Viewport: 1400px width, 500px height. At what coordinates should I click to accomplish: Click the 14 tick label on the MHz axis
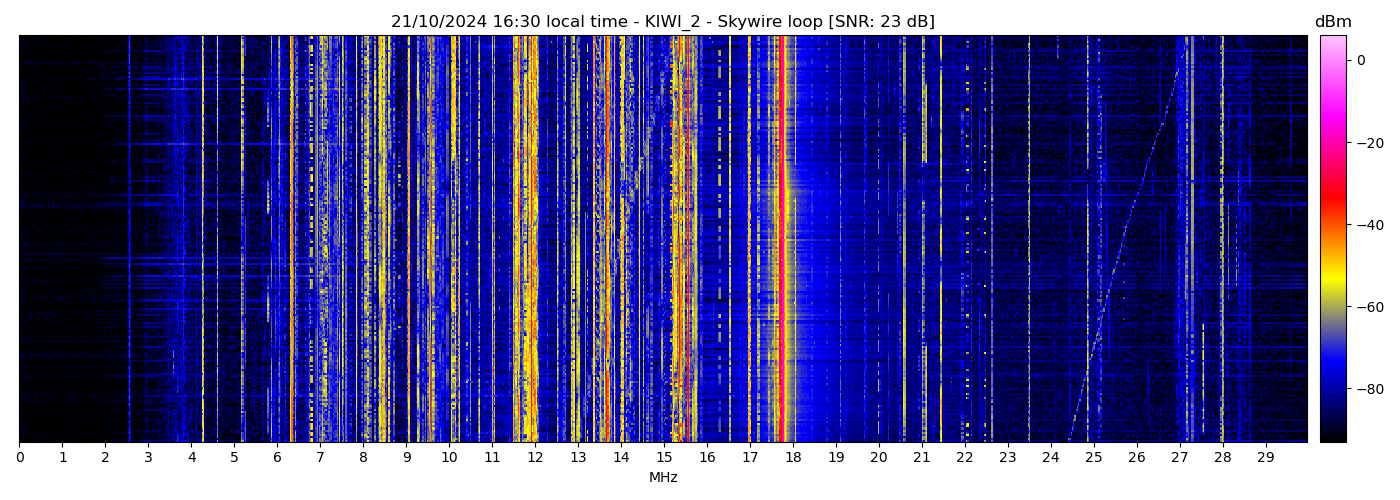click(621, 458)
